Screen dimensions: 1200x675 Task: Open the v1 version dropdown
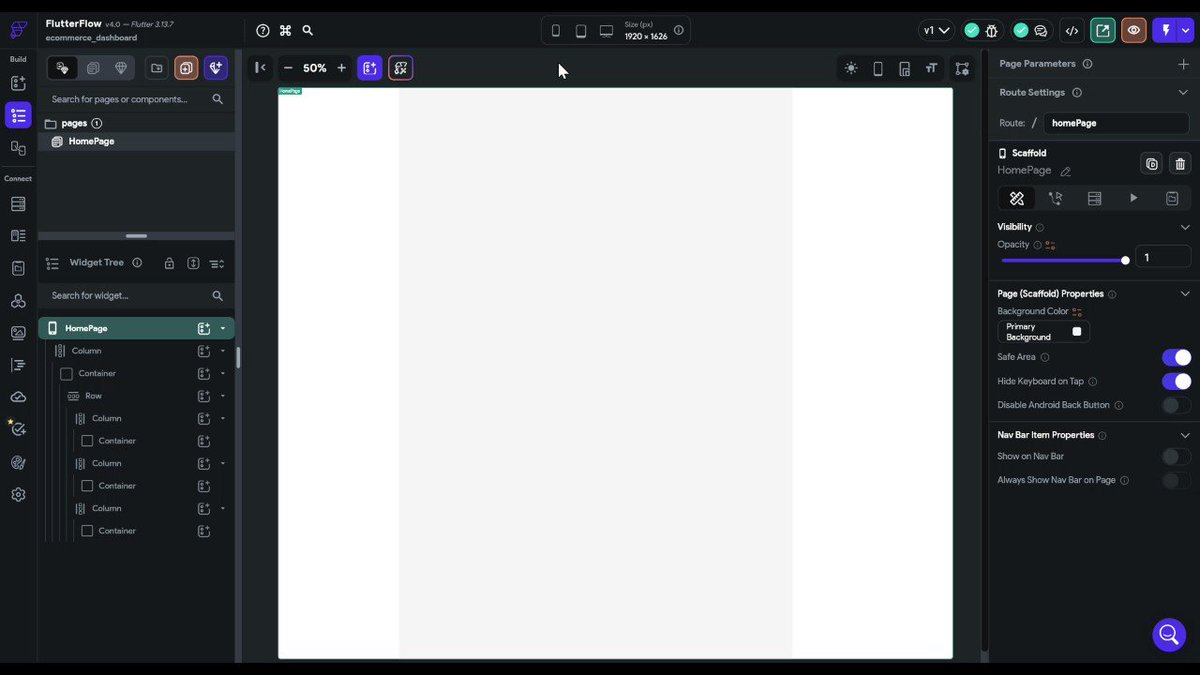click(x=936, y=31)
